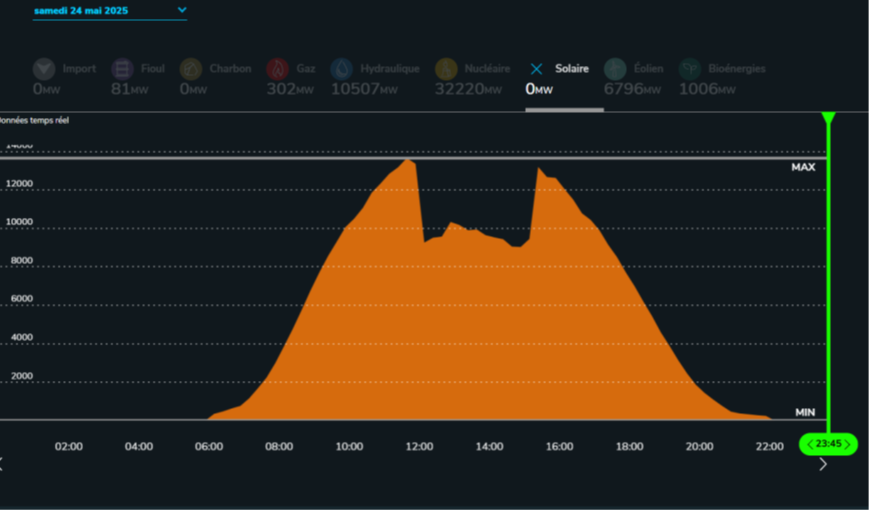Click the Nucléaire atom icon

click(x=446, y=69)
